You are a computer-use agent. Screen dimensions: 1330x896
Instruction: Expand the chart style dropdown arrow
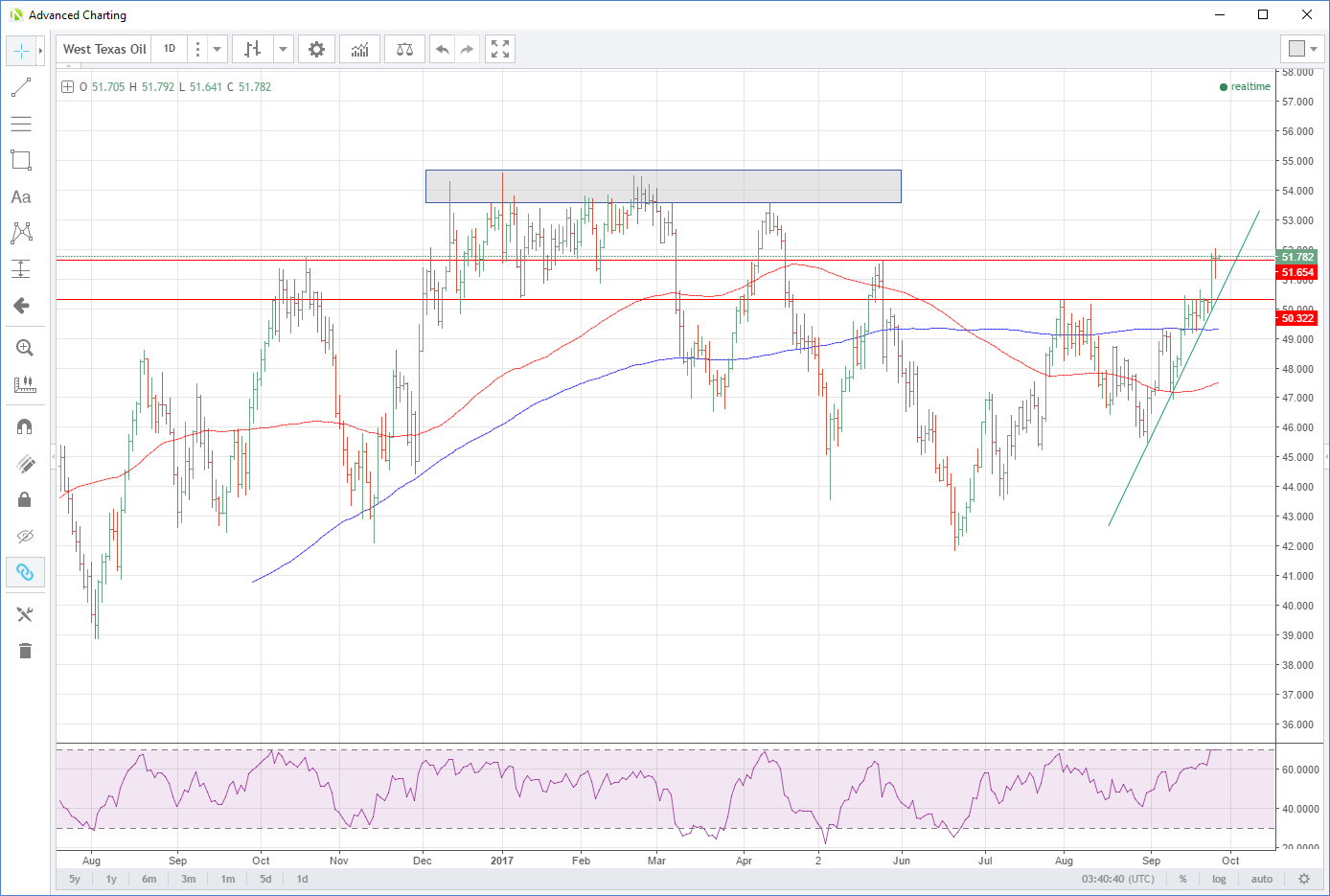click(x=283, y=49)
